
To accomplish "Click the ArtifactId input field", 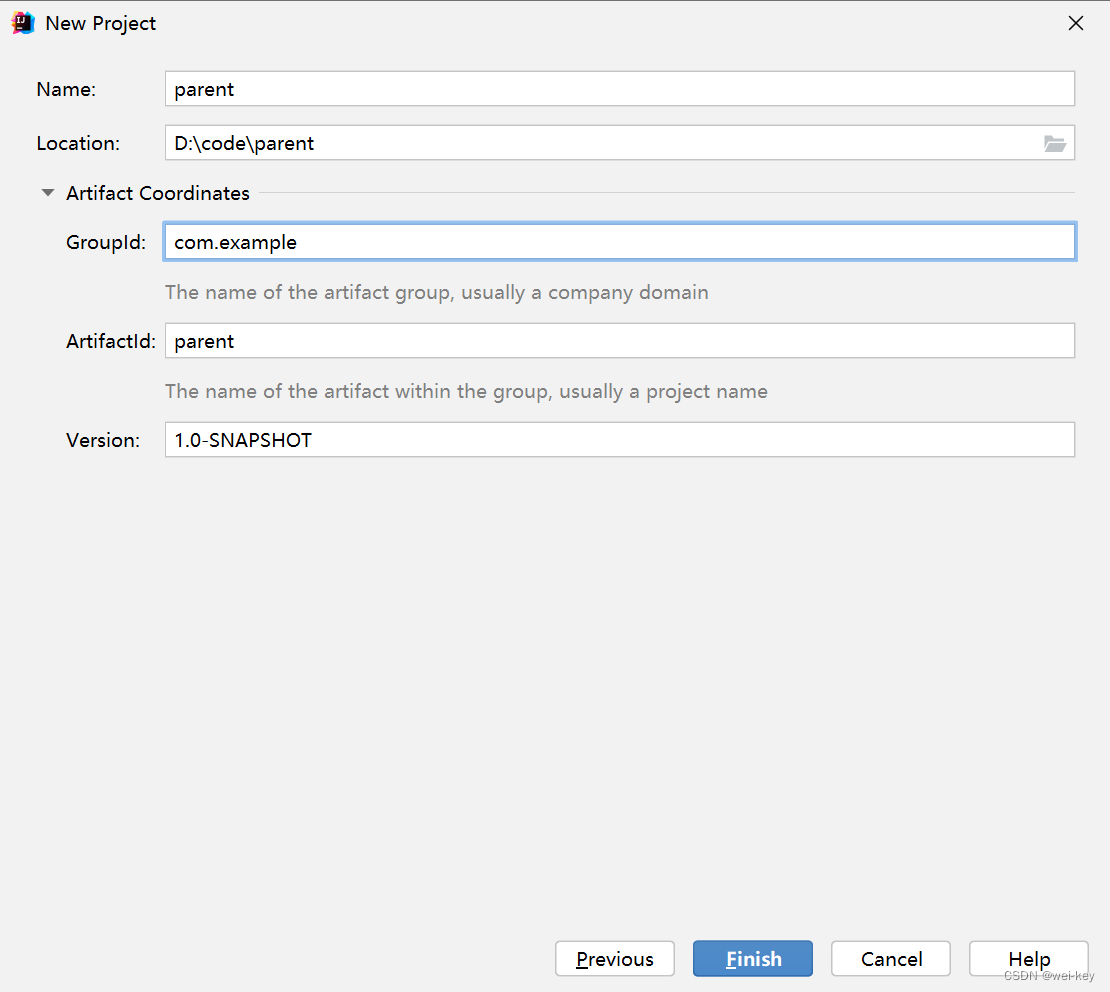I will tap(619, 341).
